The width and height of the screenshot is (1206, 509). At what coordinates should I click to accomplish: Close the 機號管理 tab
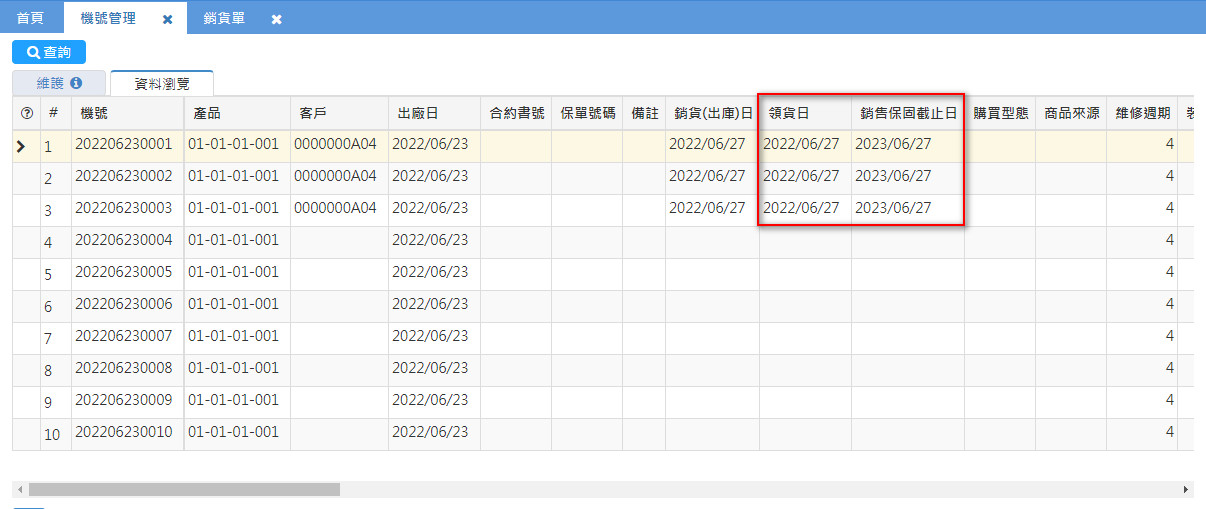click(x=167, y=19)
